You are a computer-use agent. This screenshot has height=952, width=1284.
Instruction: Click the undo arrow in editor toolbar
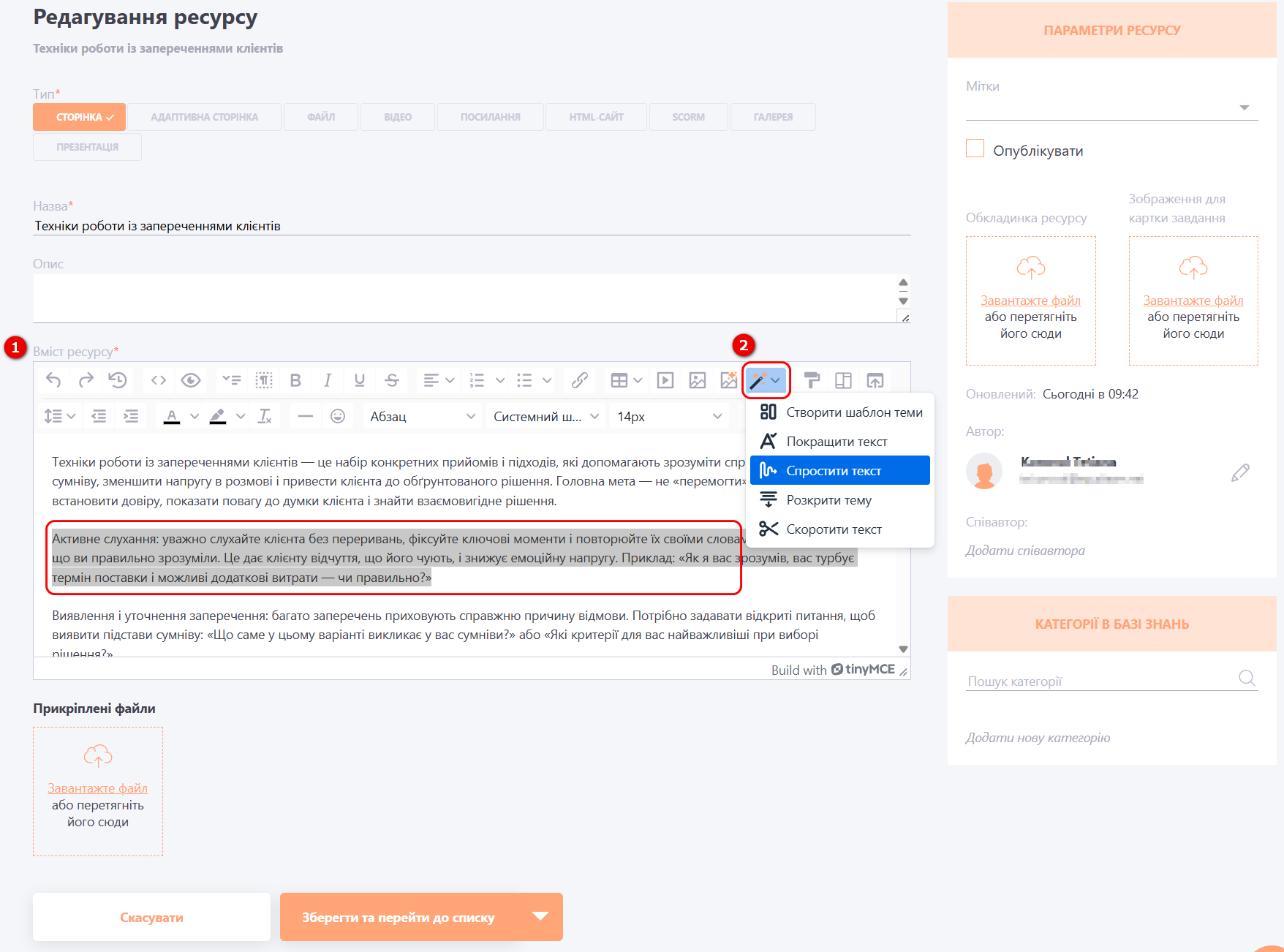pos(53,380)
